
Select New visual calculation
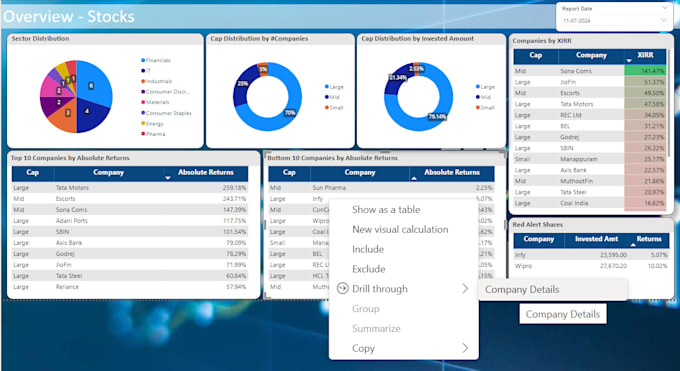point(400,230)
